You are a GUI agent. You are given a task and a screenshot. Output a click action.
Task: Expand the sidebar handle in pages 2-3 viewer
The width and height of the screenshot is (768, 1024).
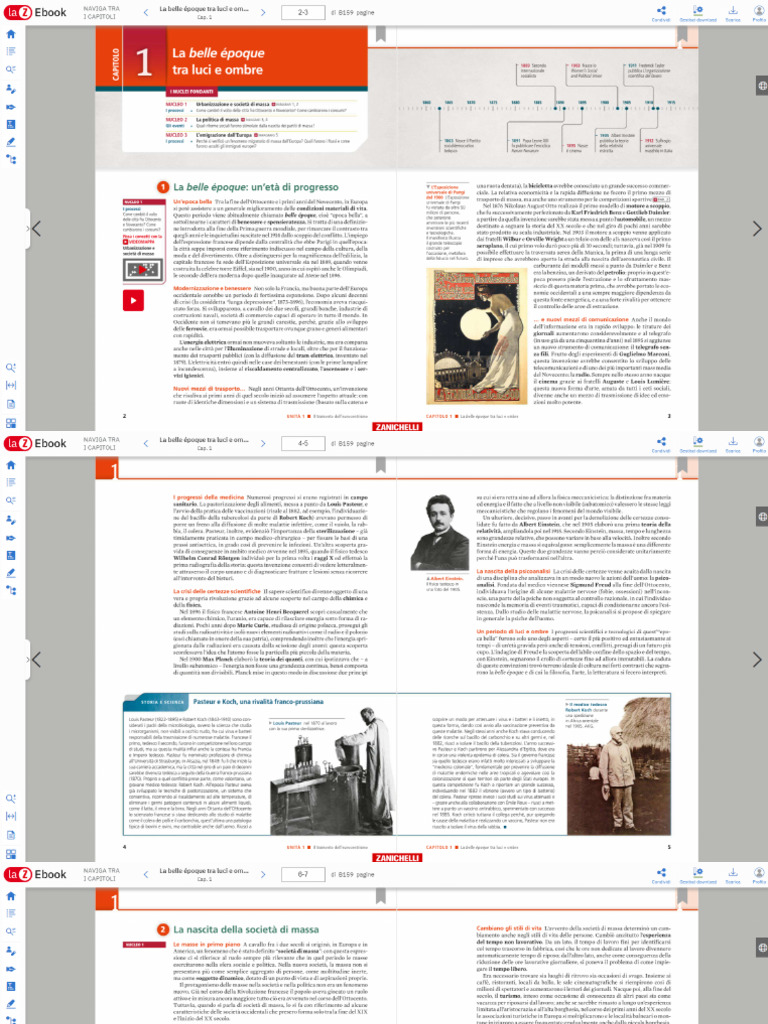[x=27, y=229]
